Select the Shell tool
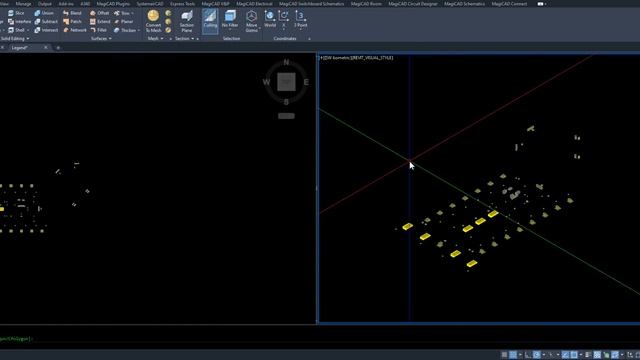 tap(16, 30)
